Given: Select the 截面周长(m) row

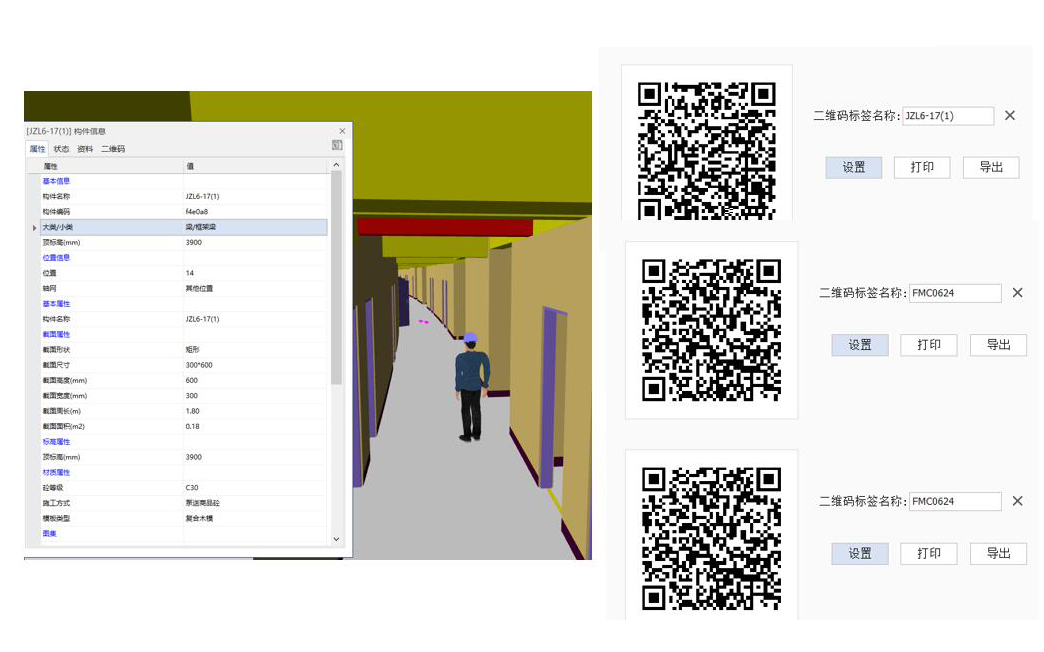Looking at the screenshot, I should (184, 411).
